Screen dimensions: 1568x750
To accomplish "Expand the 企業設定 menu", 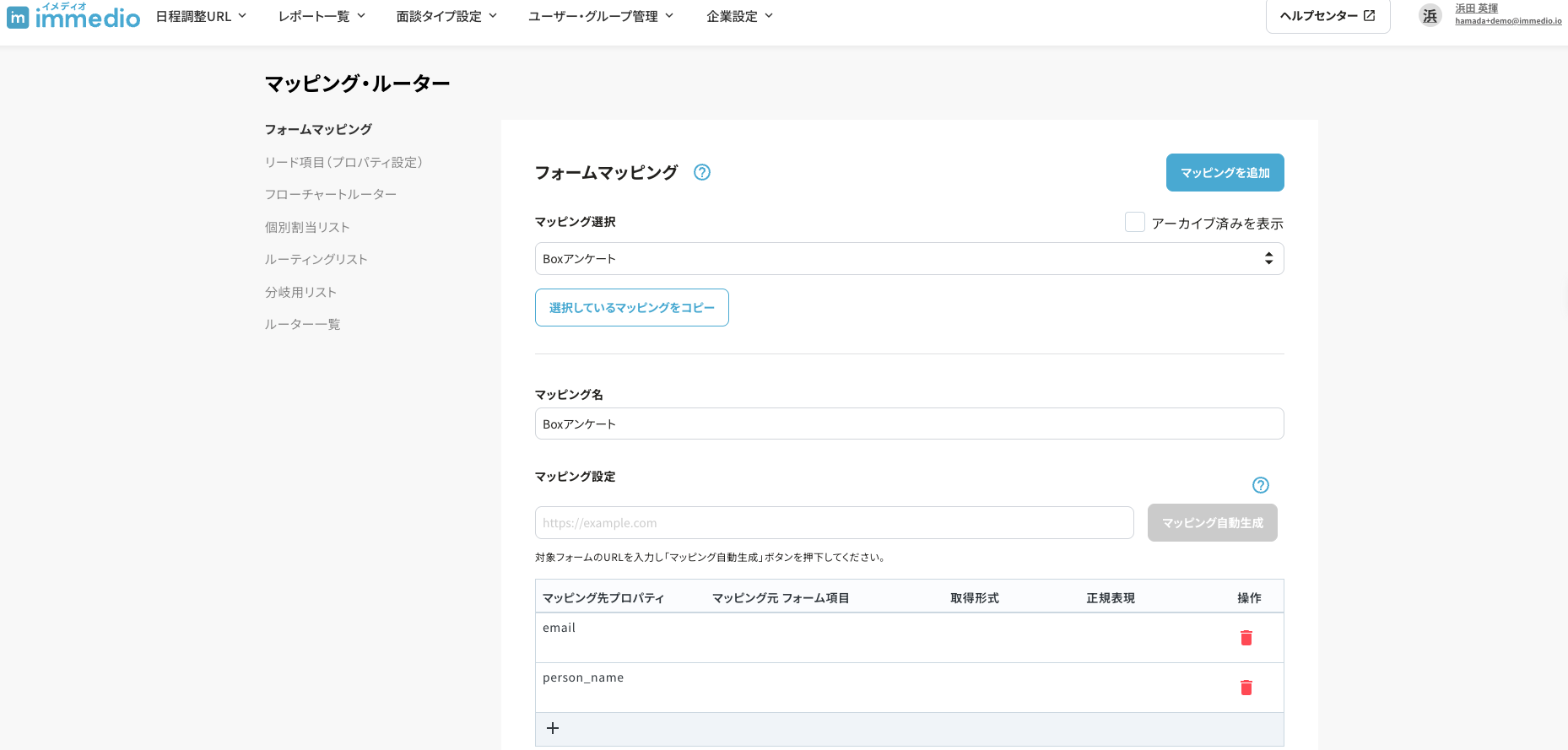I will [x=739, y=16].
